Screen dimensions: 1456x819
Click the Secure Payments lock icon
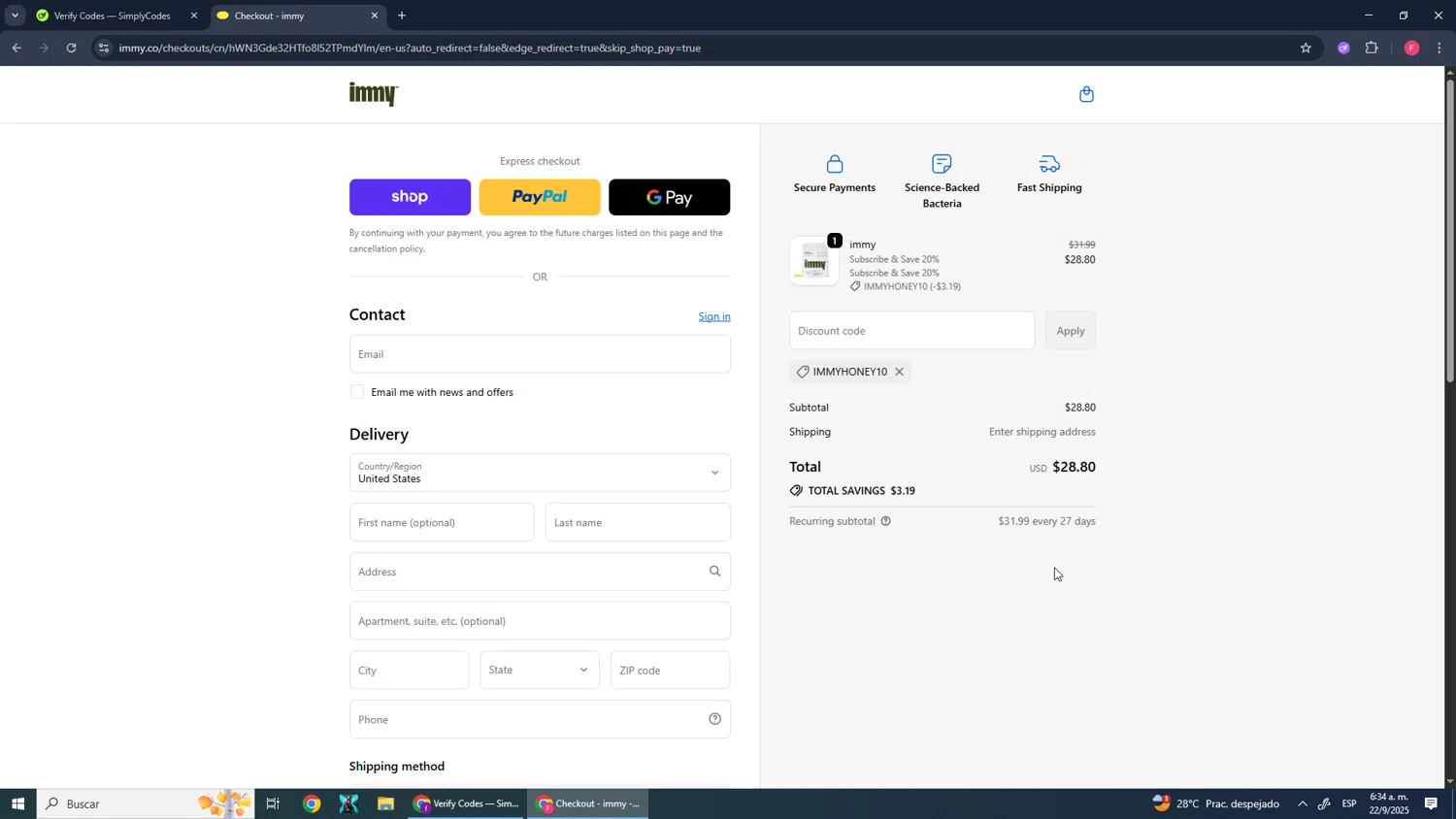coord(835,164)
